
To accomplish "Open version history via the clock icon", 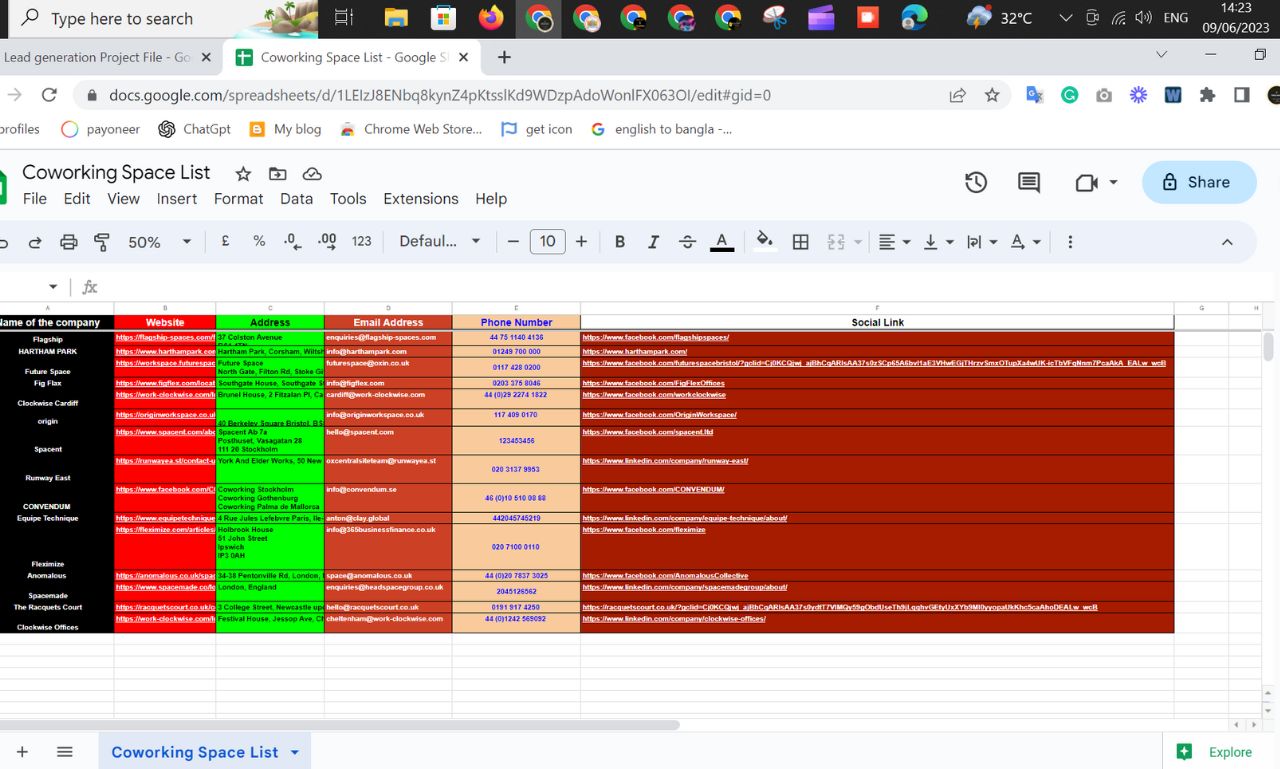I will coord(976,182).
